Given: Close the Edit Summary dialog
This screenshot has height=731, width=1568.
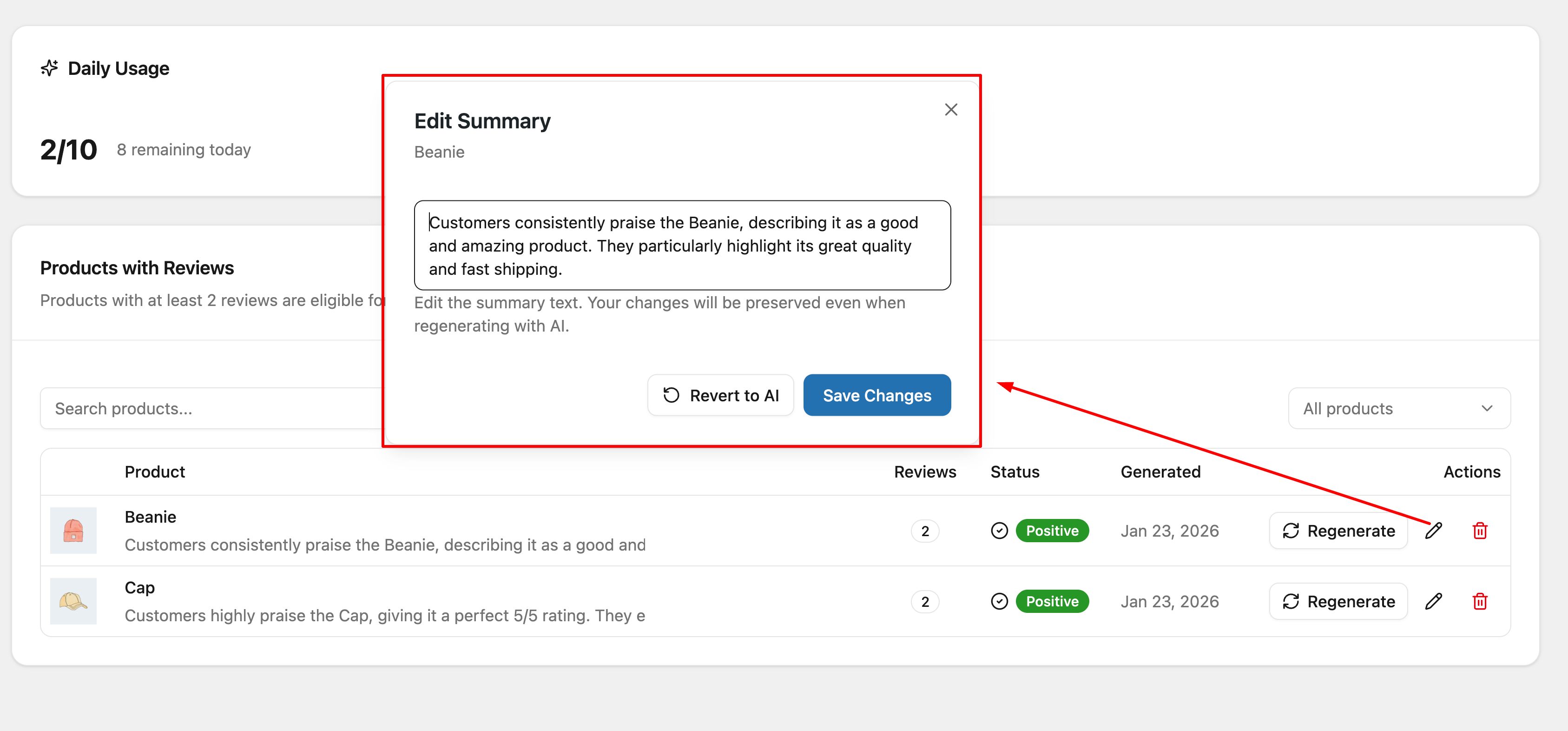Looking at the screenshot, I should coord(951,110).
